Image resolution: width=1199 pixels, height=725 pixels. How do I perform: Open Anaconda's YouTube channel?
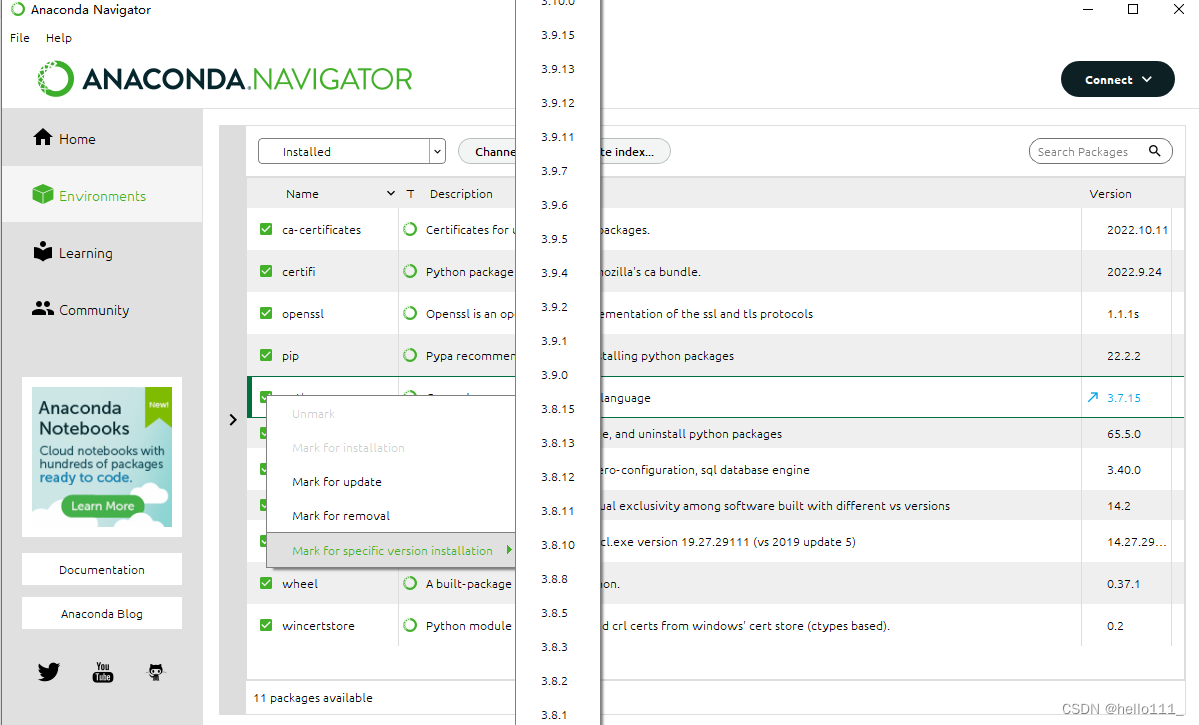pos(102,672)
